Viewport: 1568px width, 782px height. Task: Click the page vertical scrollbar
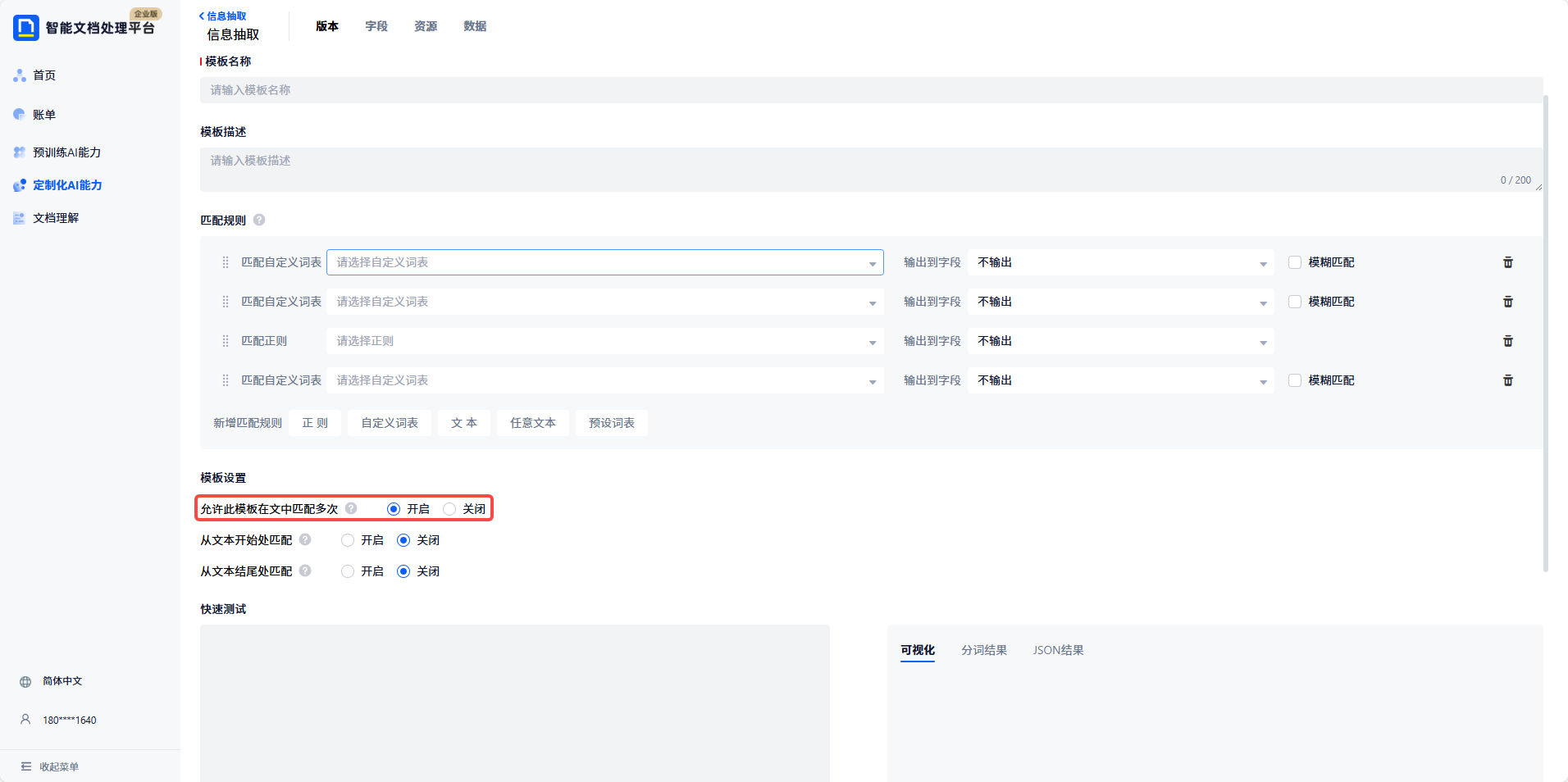[x=1546, y=333]
